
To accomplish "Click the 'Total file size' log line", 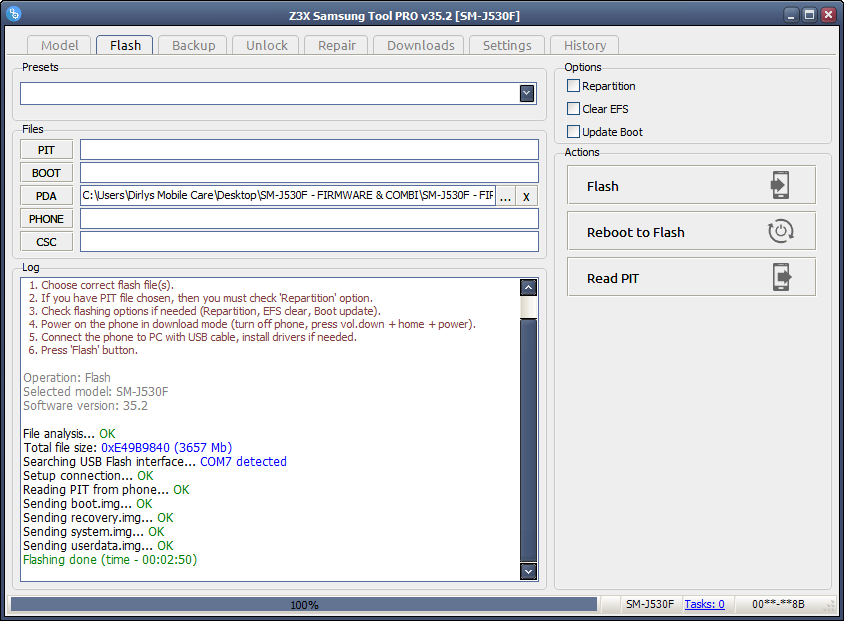I will 128,448.
